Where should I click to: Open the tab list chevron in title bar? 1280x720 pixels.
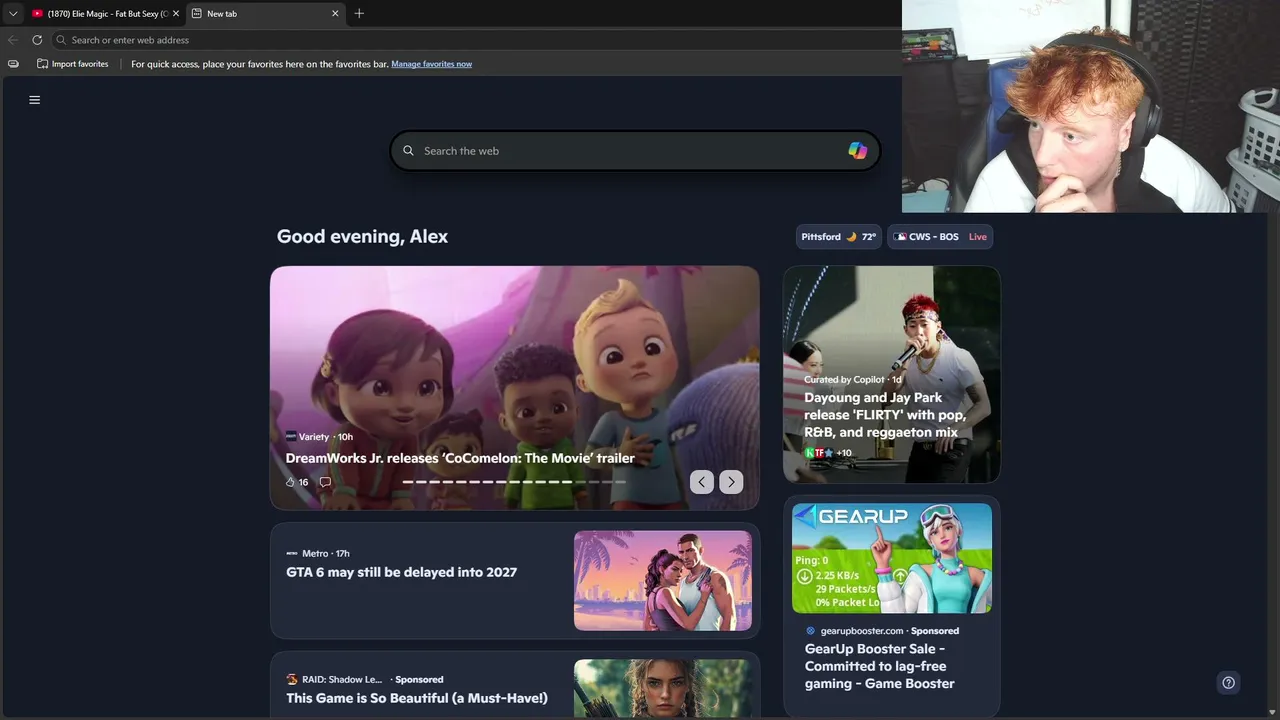tap(13, 14)
